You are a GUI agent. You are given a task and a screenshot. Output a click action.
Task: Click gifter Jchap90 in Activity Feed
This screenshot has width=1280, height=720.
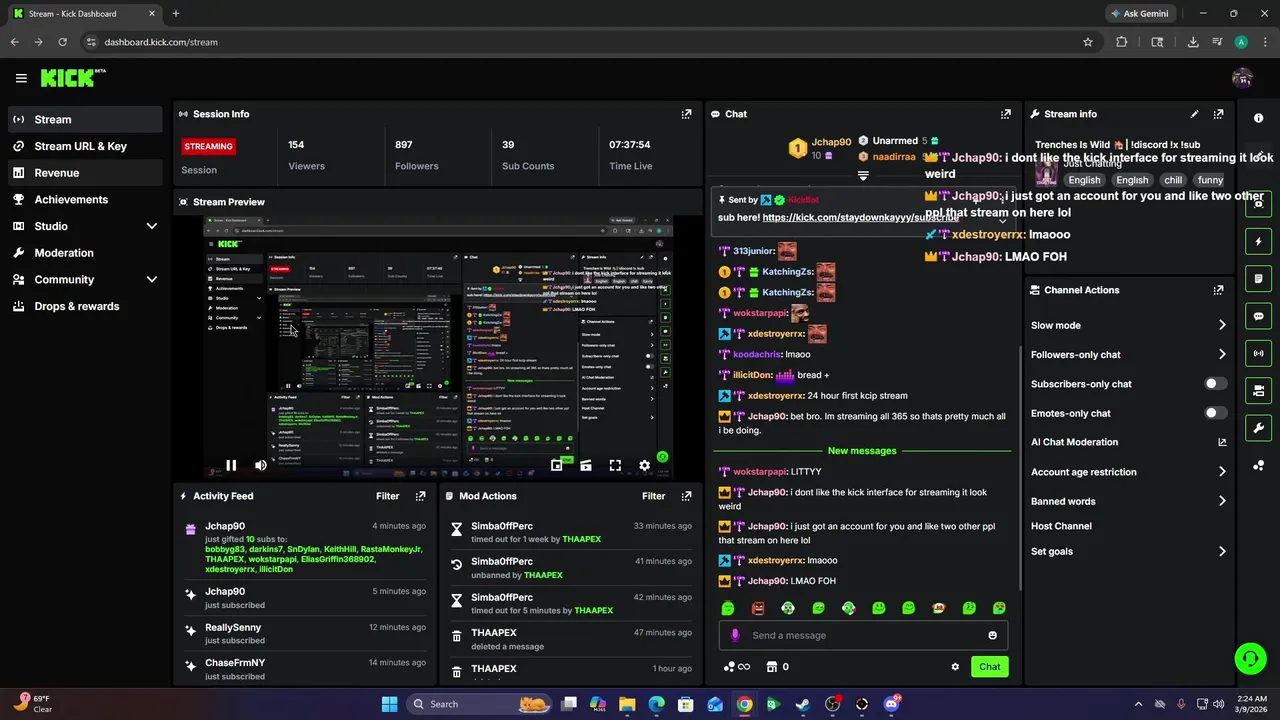pyautogui.click(x=225, y=526)
